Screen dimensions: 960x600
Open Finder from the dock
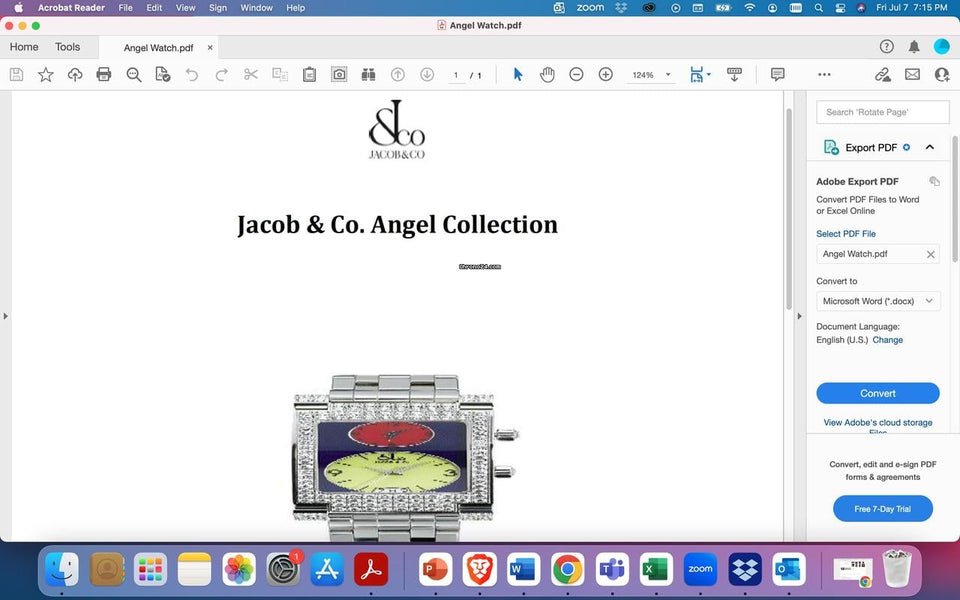62,569
